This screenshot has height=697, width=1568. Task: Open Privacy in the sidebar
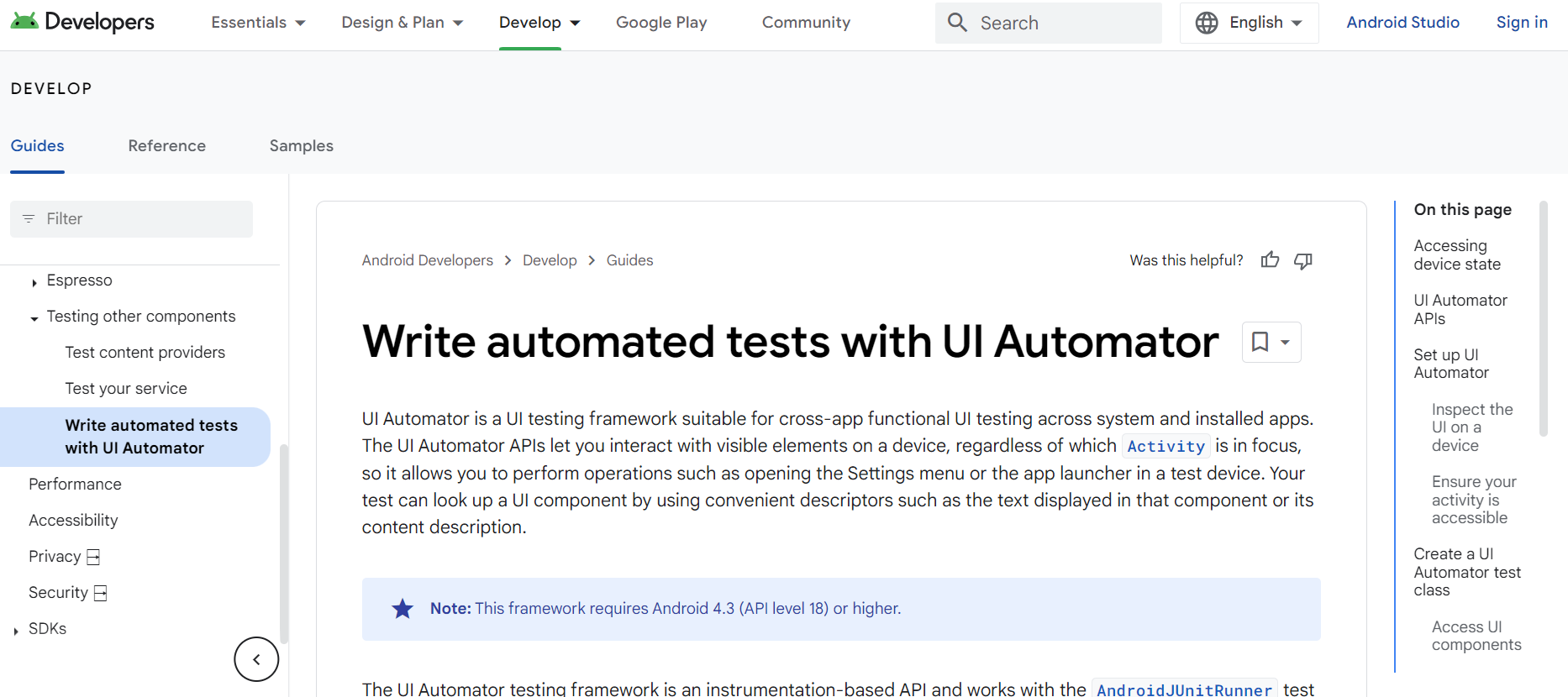tap(55, 557)
